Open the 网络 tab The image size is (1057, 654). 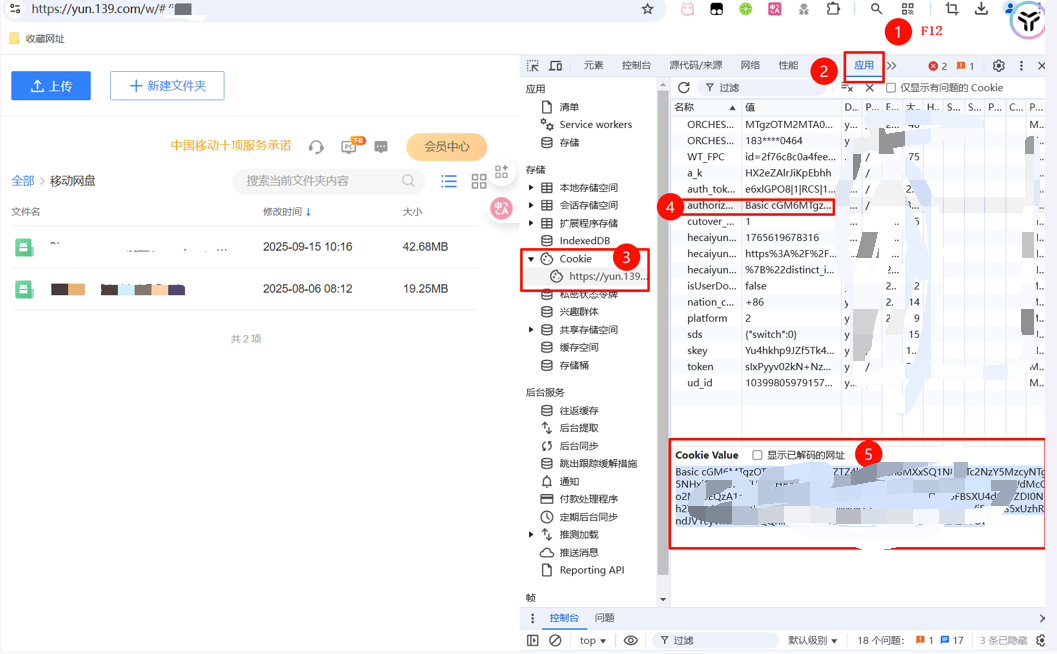pyautogui.click(x=750, y=65)
